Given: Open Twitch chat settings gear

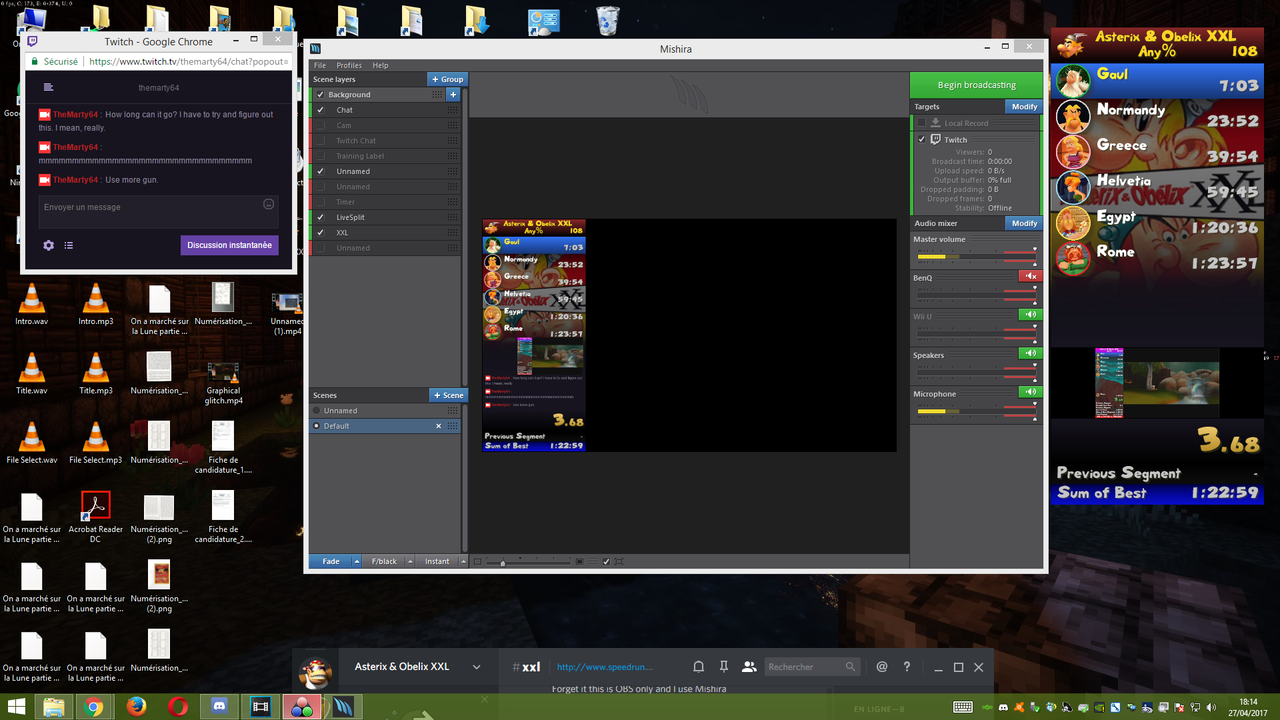Looking at the screenshot, I should coord(48,245).
